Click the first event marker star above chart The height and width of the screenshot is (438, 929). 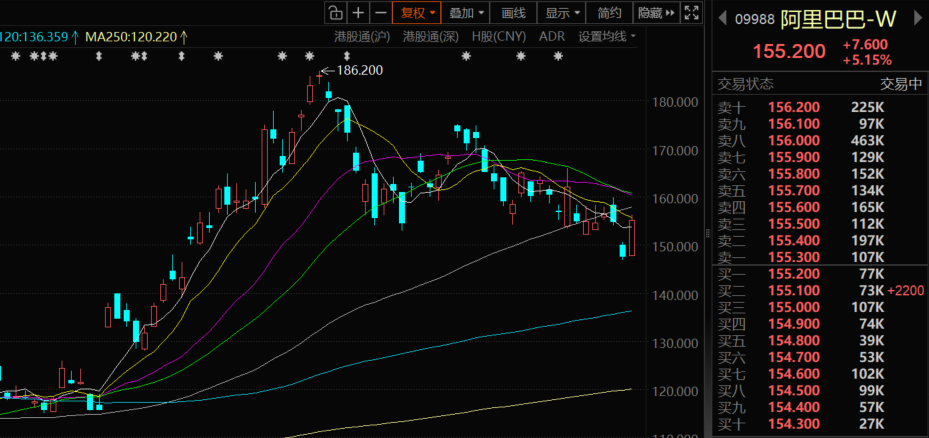[x=15, y=57]
